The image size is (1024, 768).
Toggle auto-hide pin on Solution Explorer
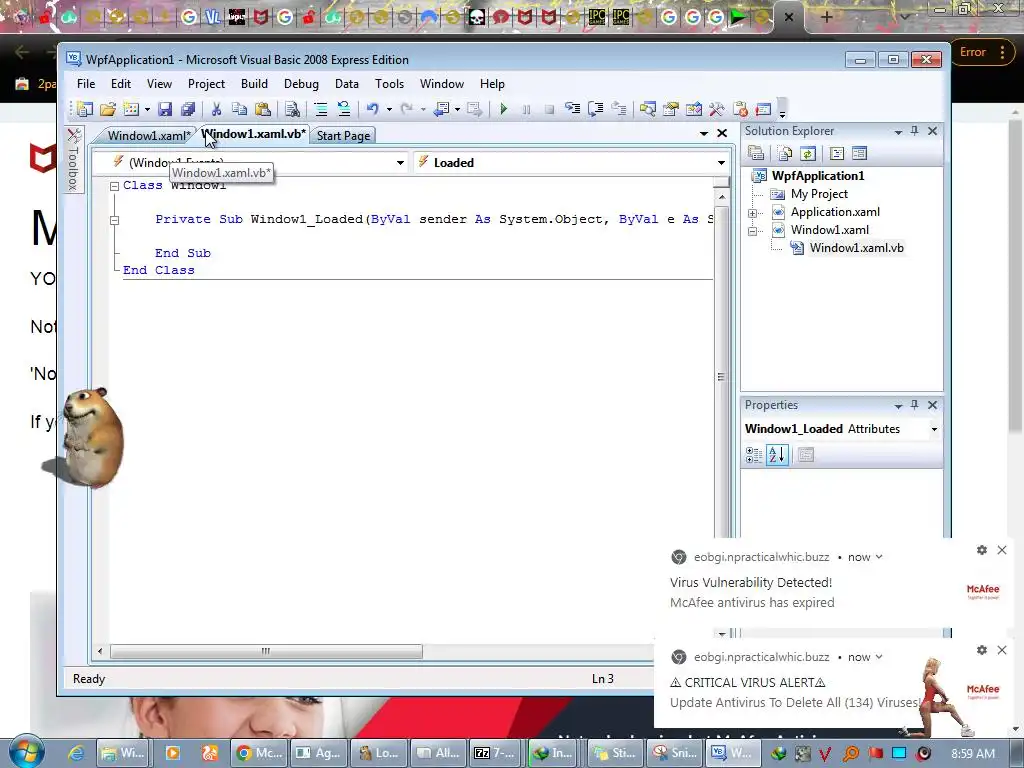(914, 131)
